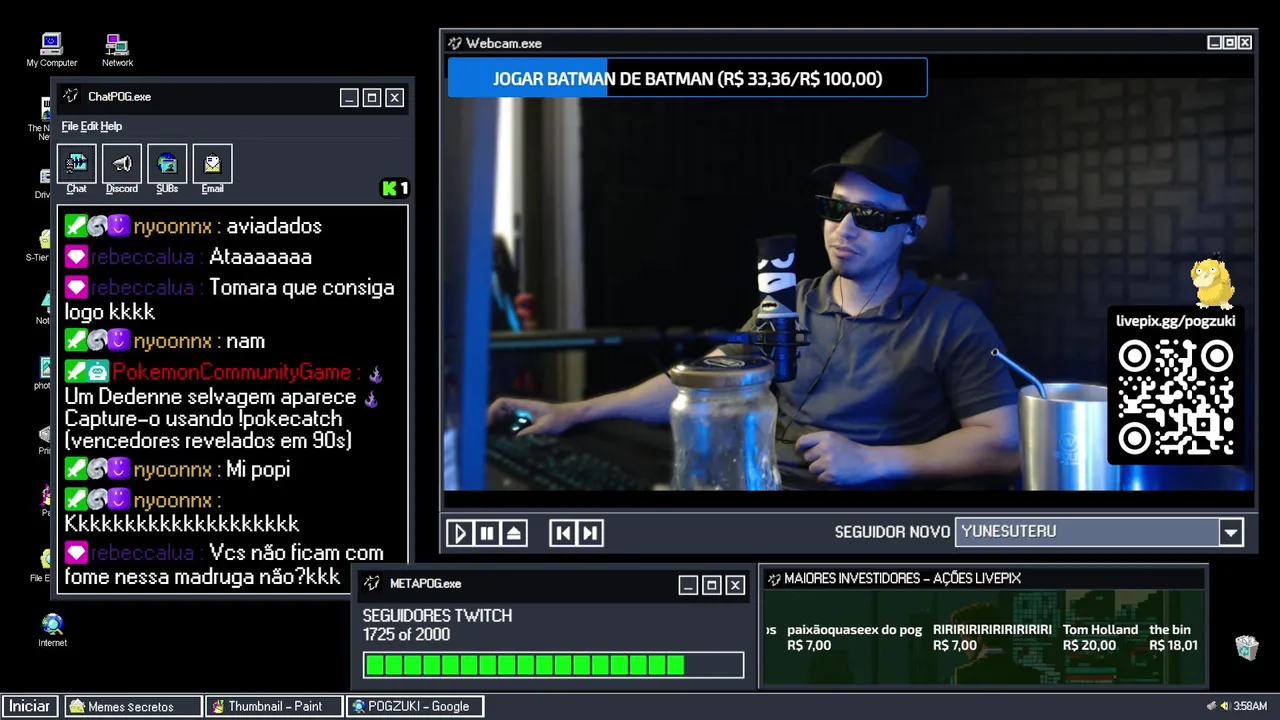This screenshot has height=720, width=1280.
Task: Click the Eject button in Webcam.exe
Action: click(514, 533)
